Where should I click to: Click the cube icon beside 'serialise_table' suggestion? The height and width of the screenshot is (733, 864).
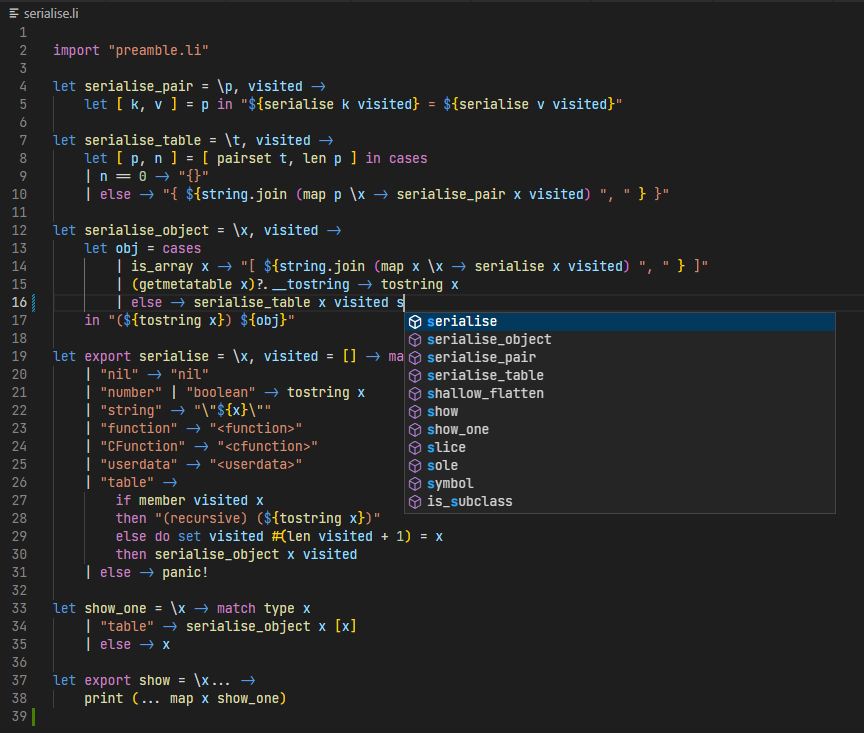[415, 376]
